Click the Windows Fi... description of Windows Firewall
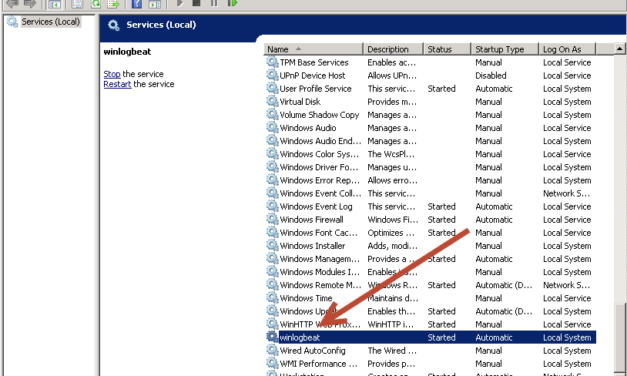 (393, 219)
